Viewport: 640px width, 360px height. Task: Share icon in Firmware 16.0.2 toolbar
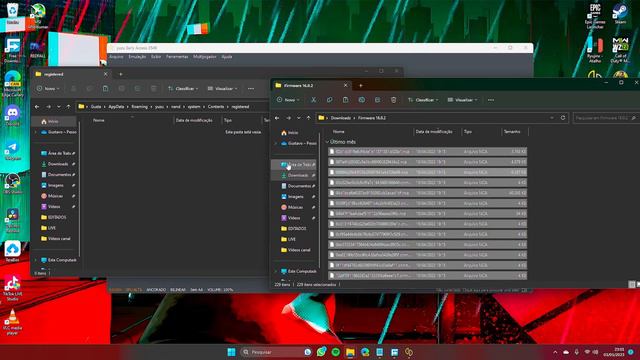pyautogui.click(x=378, y=100)
